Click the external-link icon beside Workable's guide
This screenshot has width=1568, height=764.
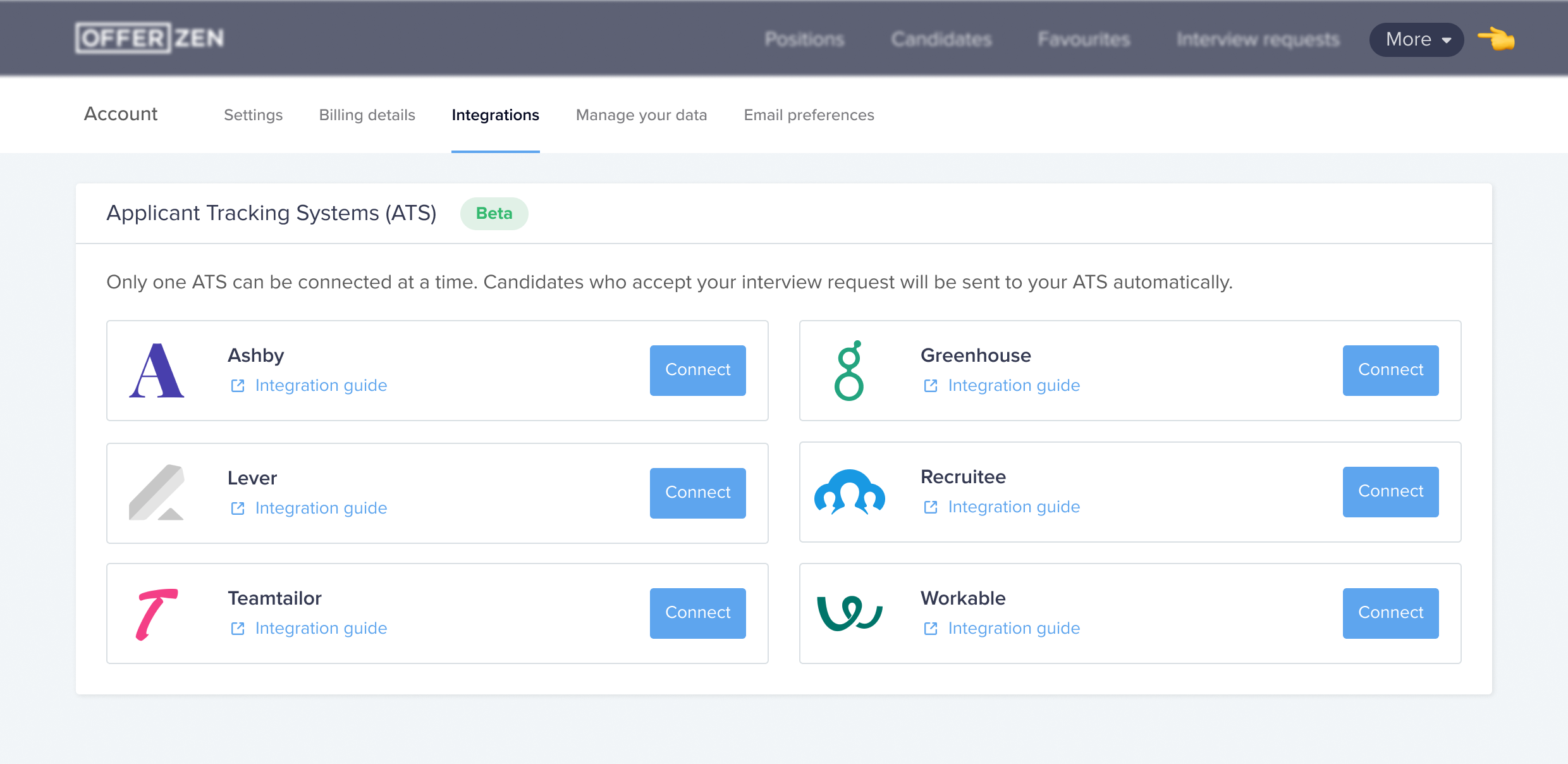tap(930, 628)
